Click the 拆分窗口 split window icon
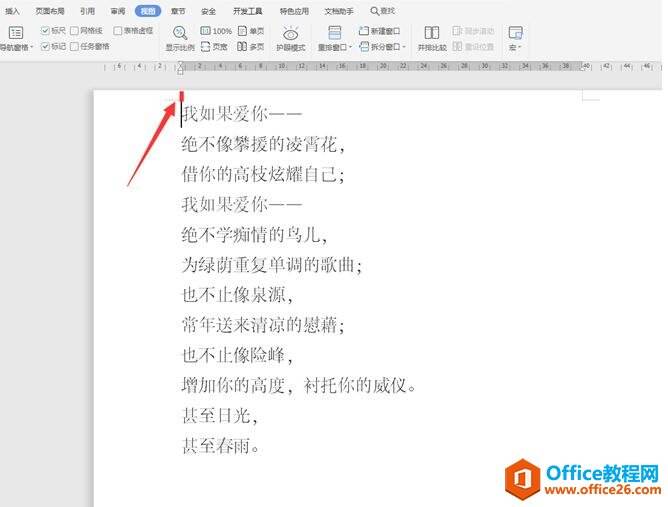Viewport: 668px width, 507px height. 364,46
